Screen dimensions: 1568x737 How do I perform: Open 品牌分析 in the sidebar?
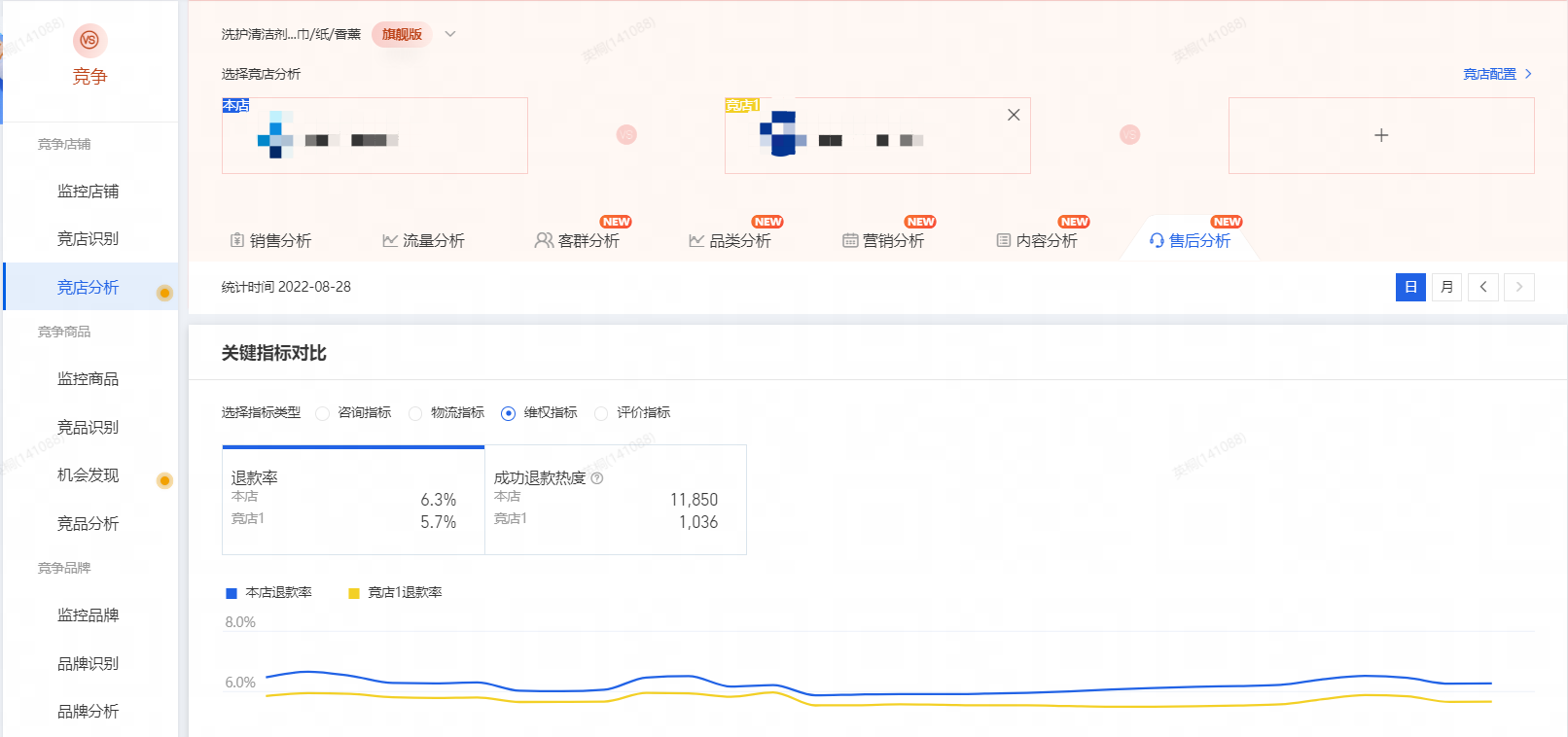[89, 711]
